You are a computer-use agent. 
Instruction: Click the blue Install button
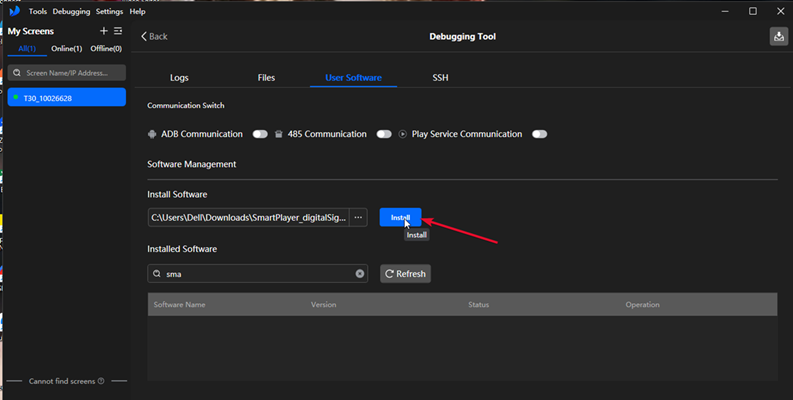pos(400,217)
